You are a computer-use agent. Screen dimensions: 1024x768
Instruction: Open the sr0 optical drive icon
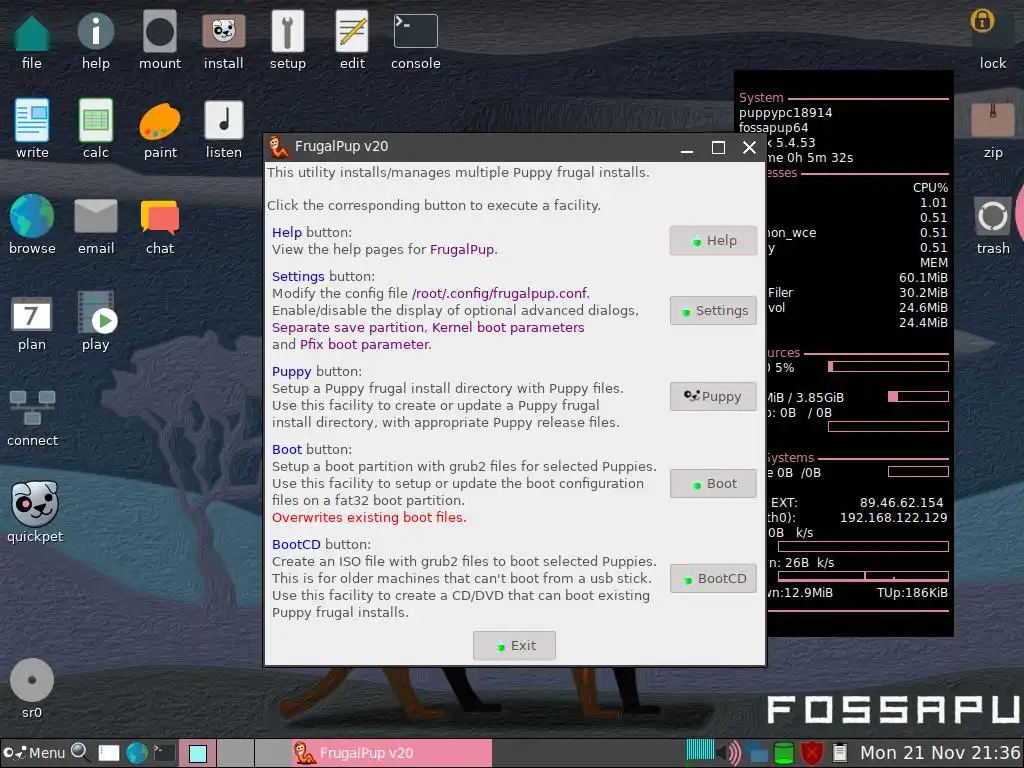[x=31, y=680]
